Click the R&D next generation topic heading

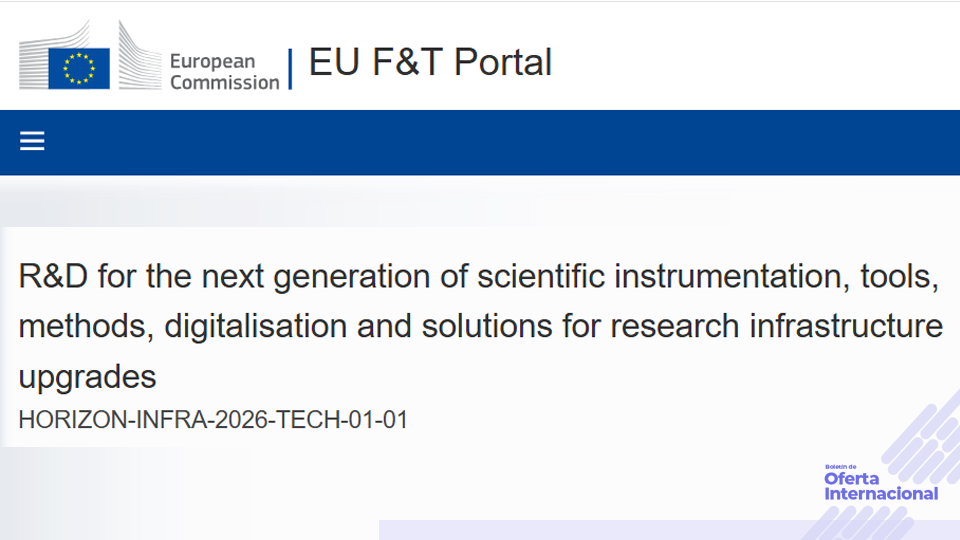pyautogui.click(x=478, y=277)
